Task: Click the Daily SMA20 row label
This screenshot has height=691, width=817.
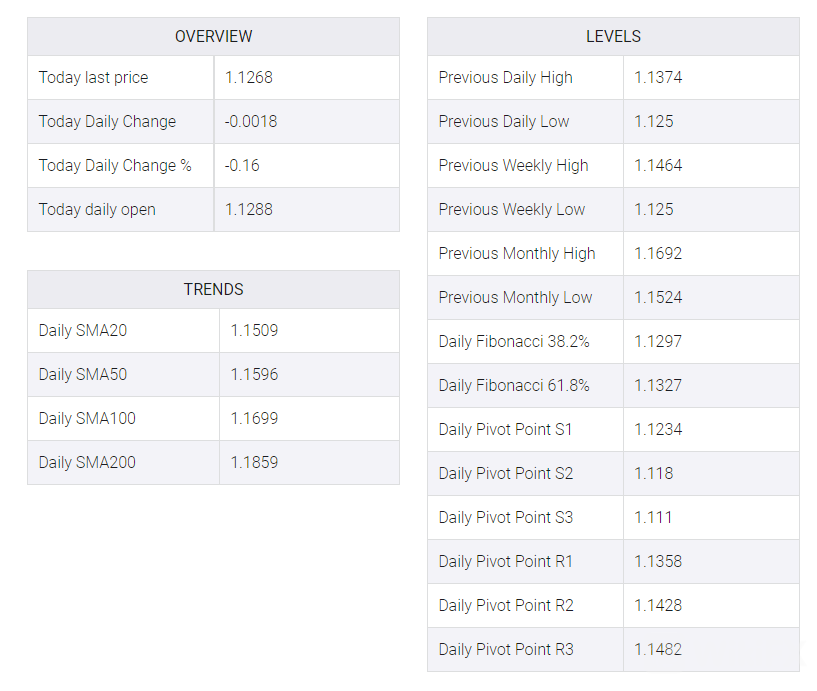Action: [x=83, y=330]
